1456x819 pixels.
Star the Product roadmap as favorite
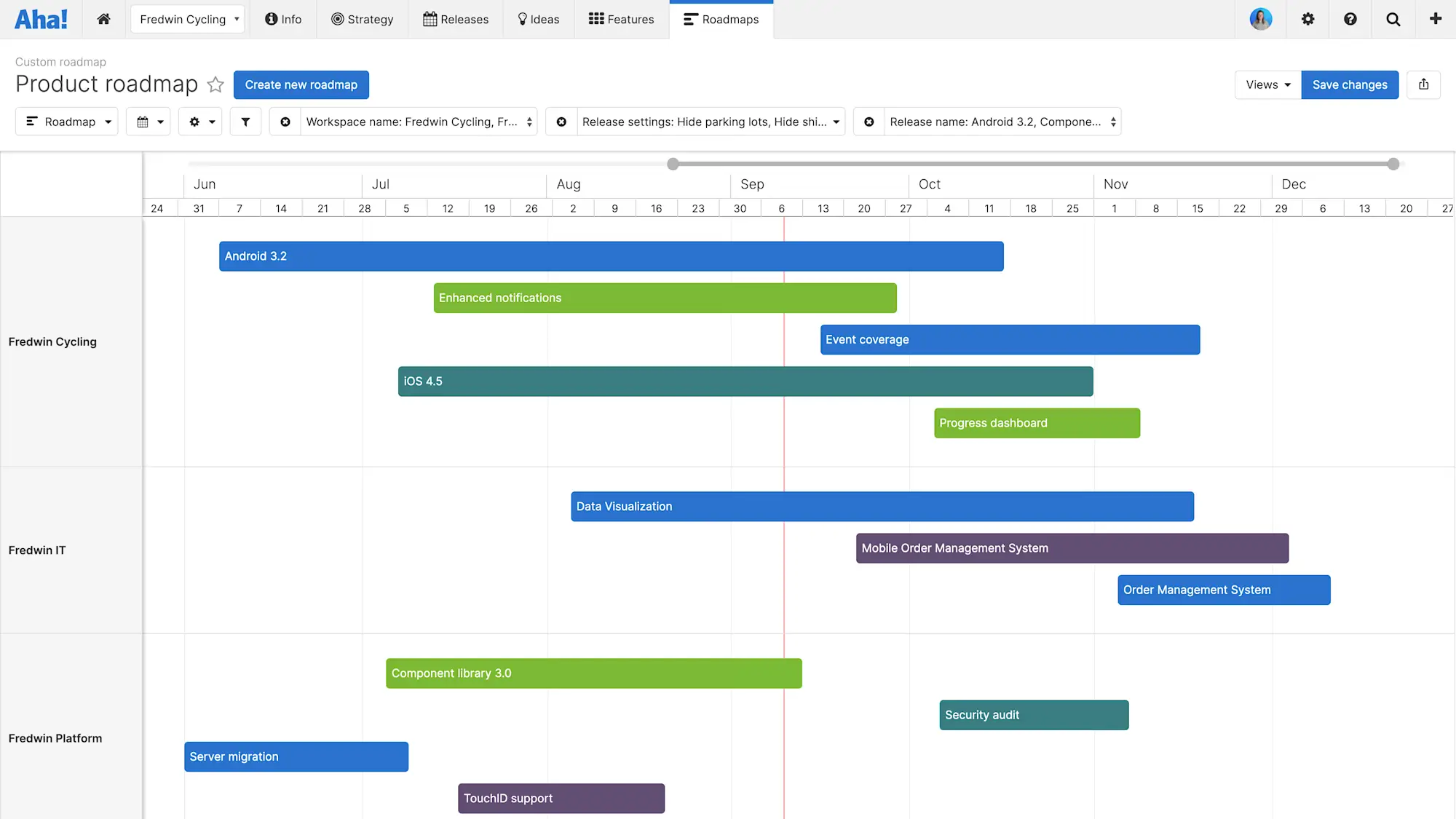[215, 84]
